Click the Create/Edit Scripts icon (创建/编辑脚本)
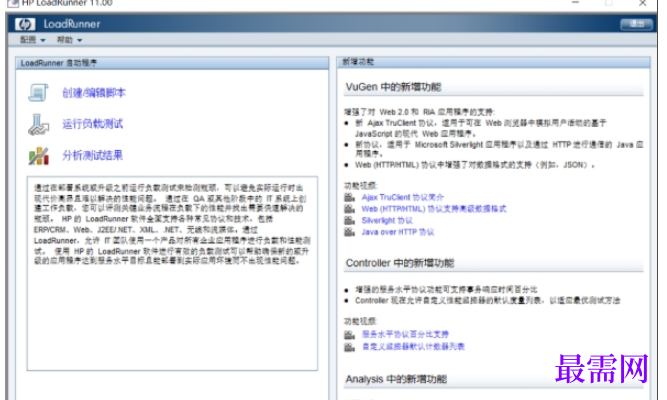Image resolution: width=667 pixels, height=400 pixels. 38,92
